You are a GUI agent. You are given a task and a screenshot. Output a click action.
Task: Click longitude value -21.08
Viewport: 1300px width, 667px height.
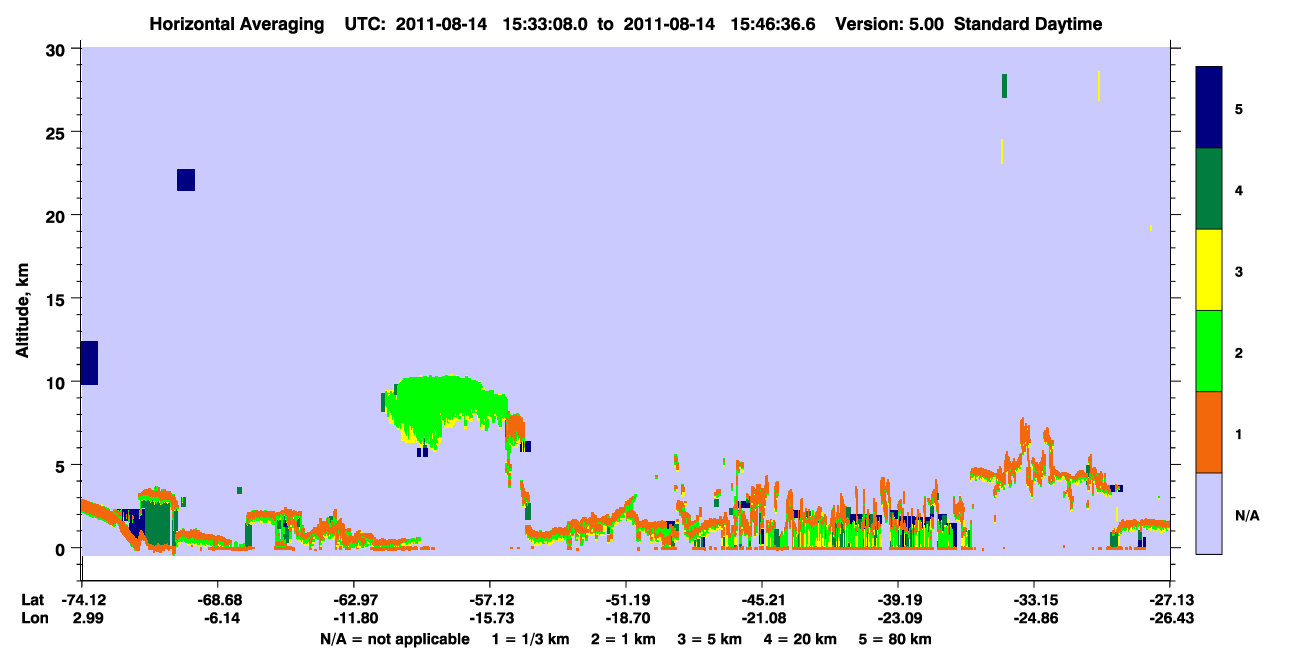(762, 619)
